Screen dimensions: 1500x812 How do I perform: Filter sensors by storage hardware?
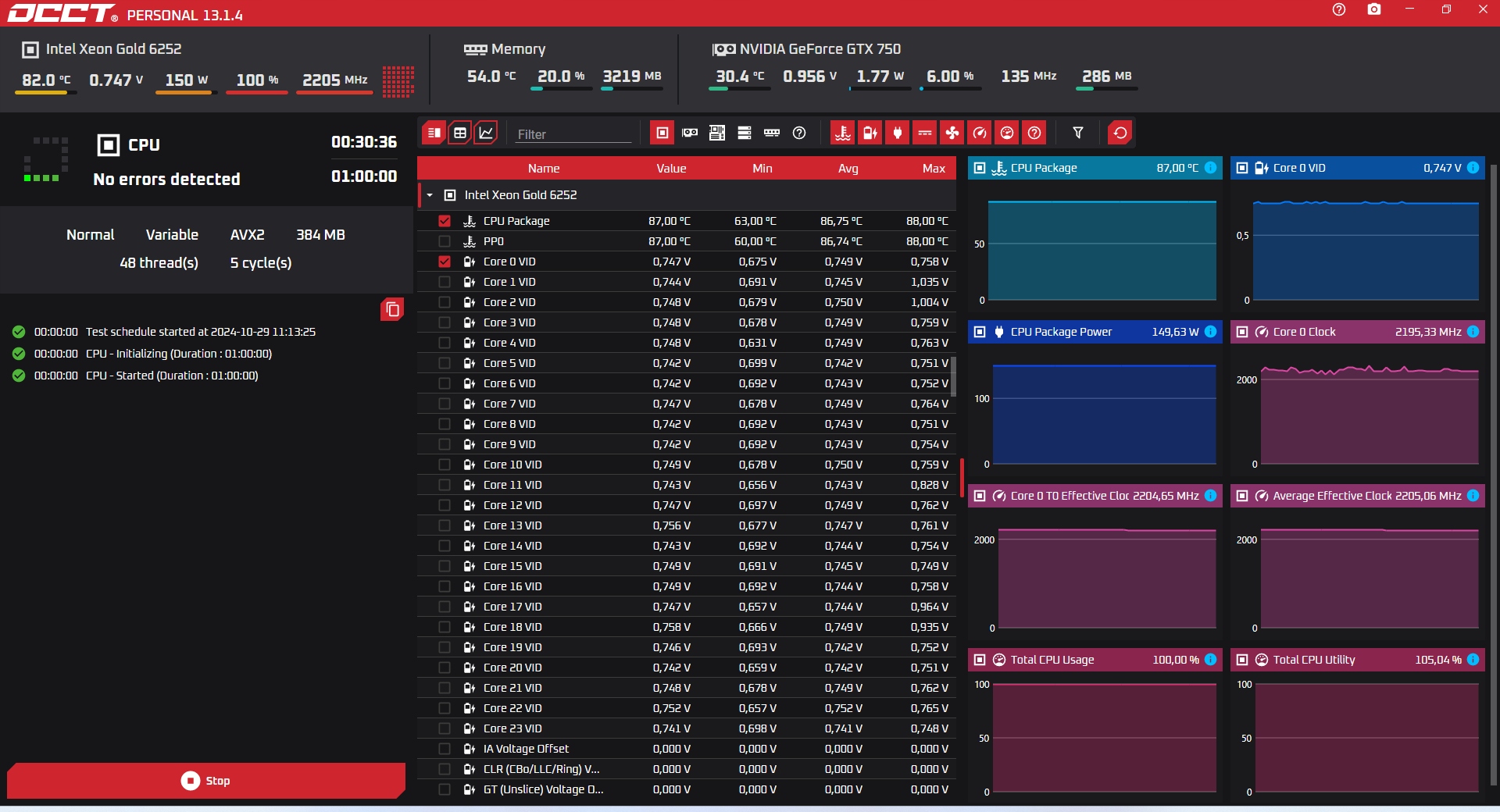click(745, 133)
